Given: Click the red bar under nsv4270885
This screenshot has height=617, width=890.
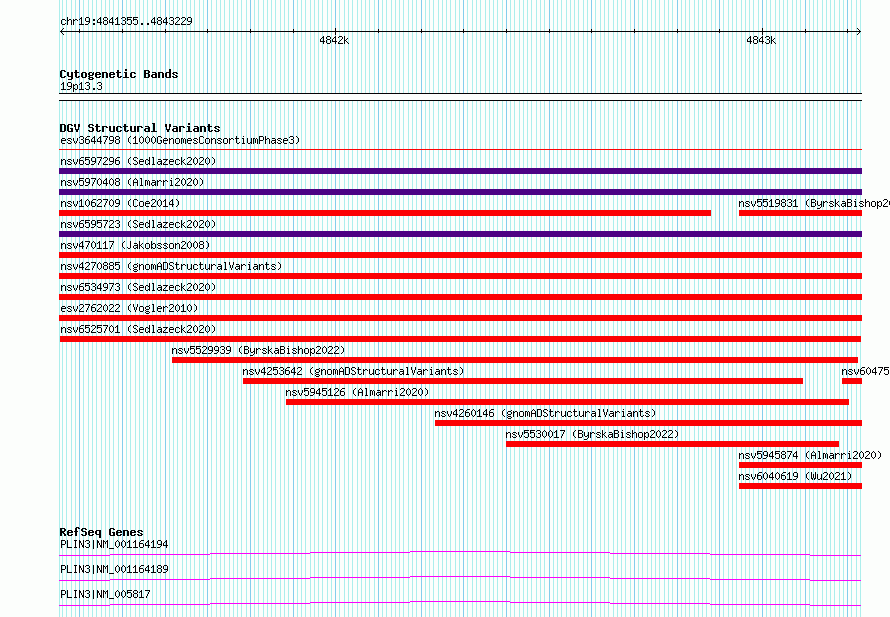Looking at the screenshot, I should (460, 276).
